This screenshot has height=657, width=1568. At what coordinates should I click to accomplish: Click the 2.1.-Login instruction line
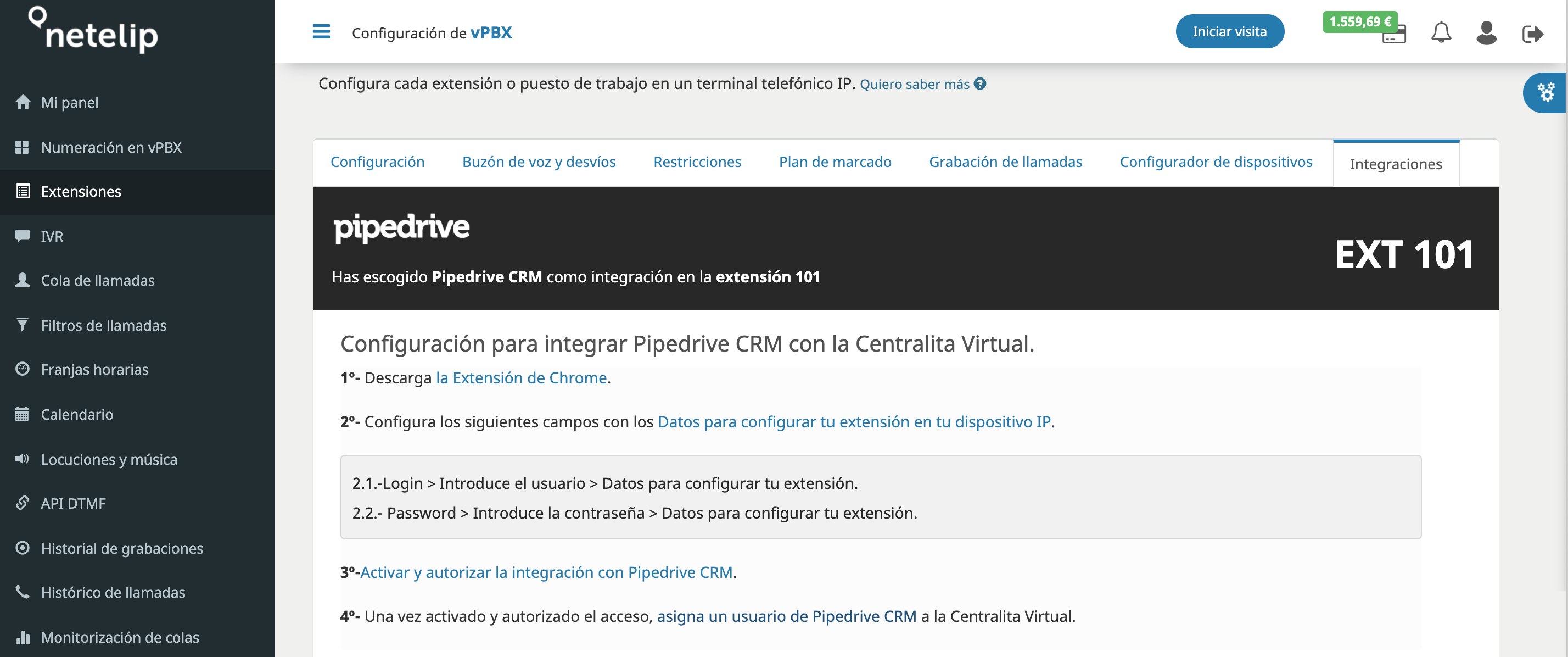(x=604, y=483)
